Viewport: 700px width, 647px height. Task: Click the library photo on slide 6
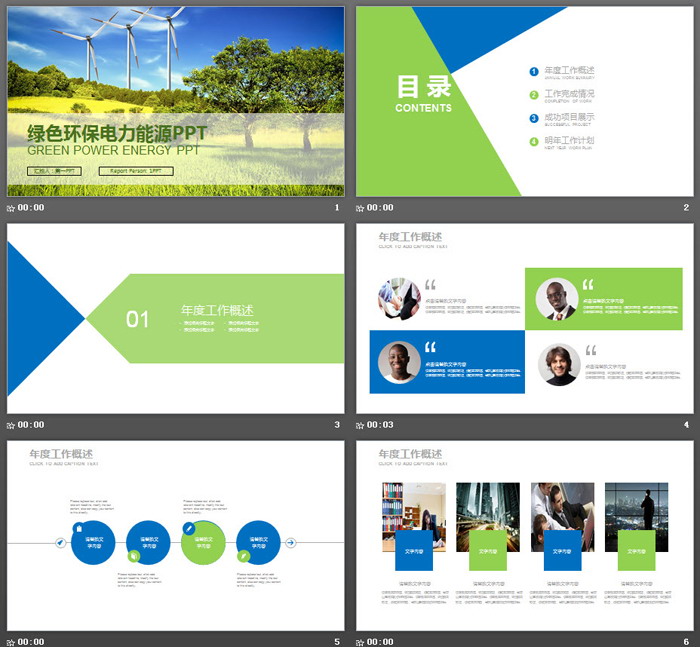click(x=414, y=508)
